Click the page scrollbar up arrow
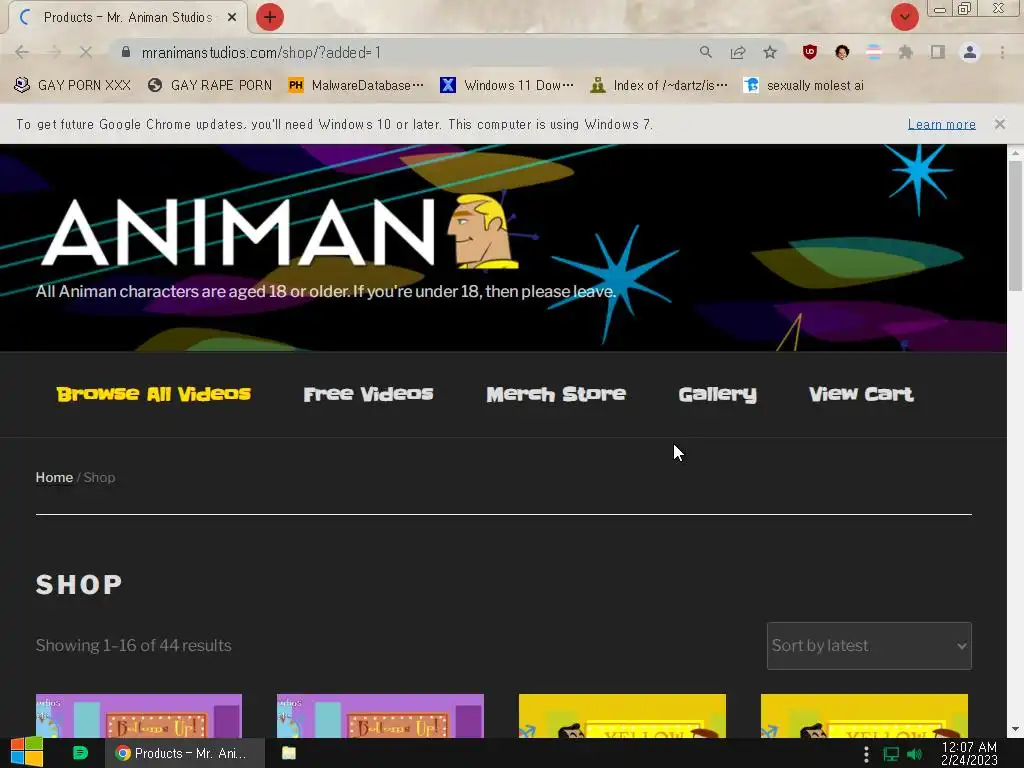 (1015, 153)
